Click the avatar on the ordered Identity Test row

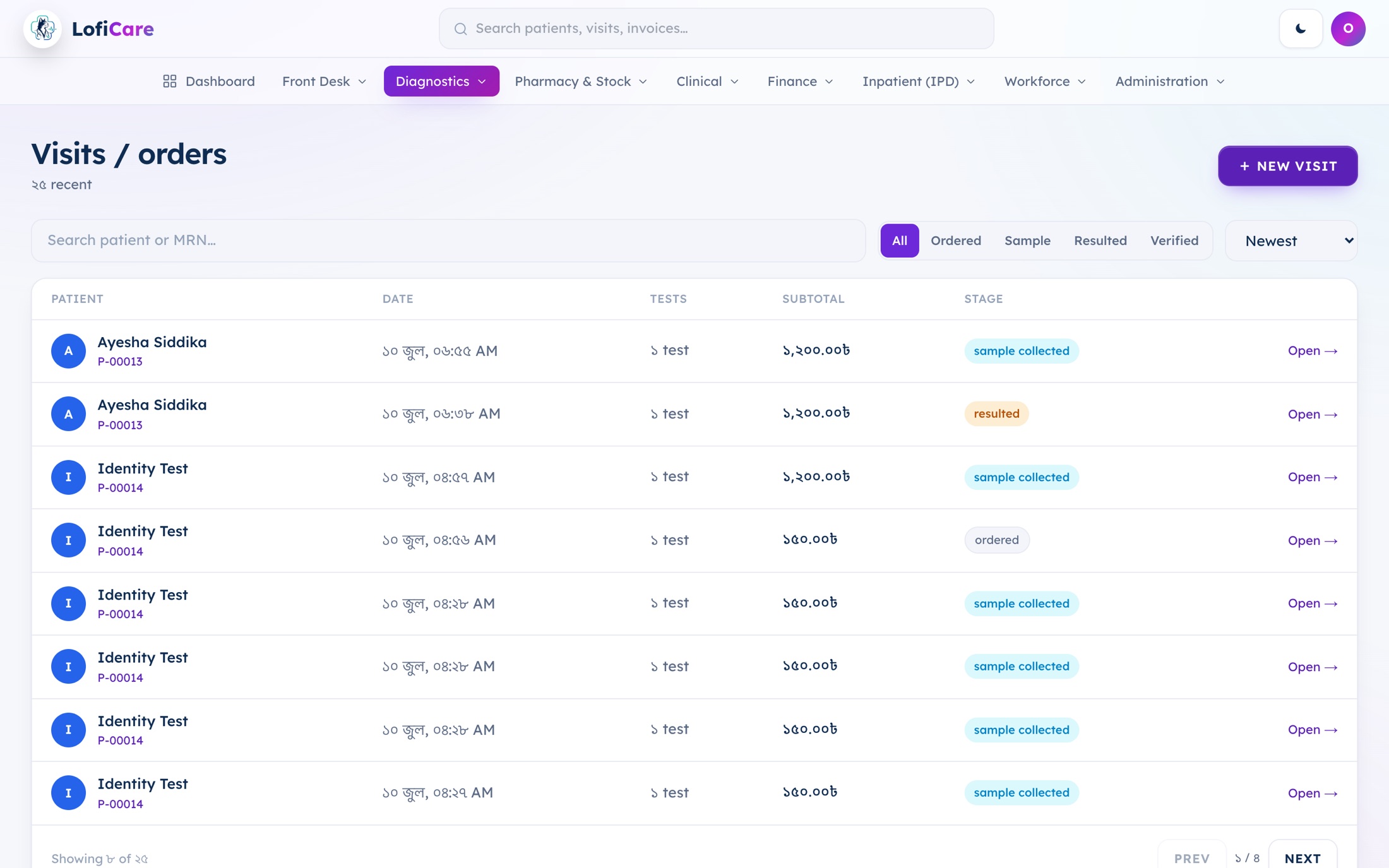(68, 540)
